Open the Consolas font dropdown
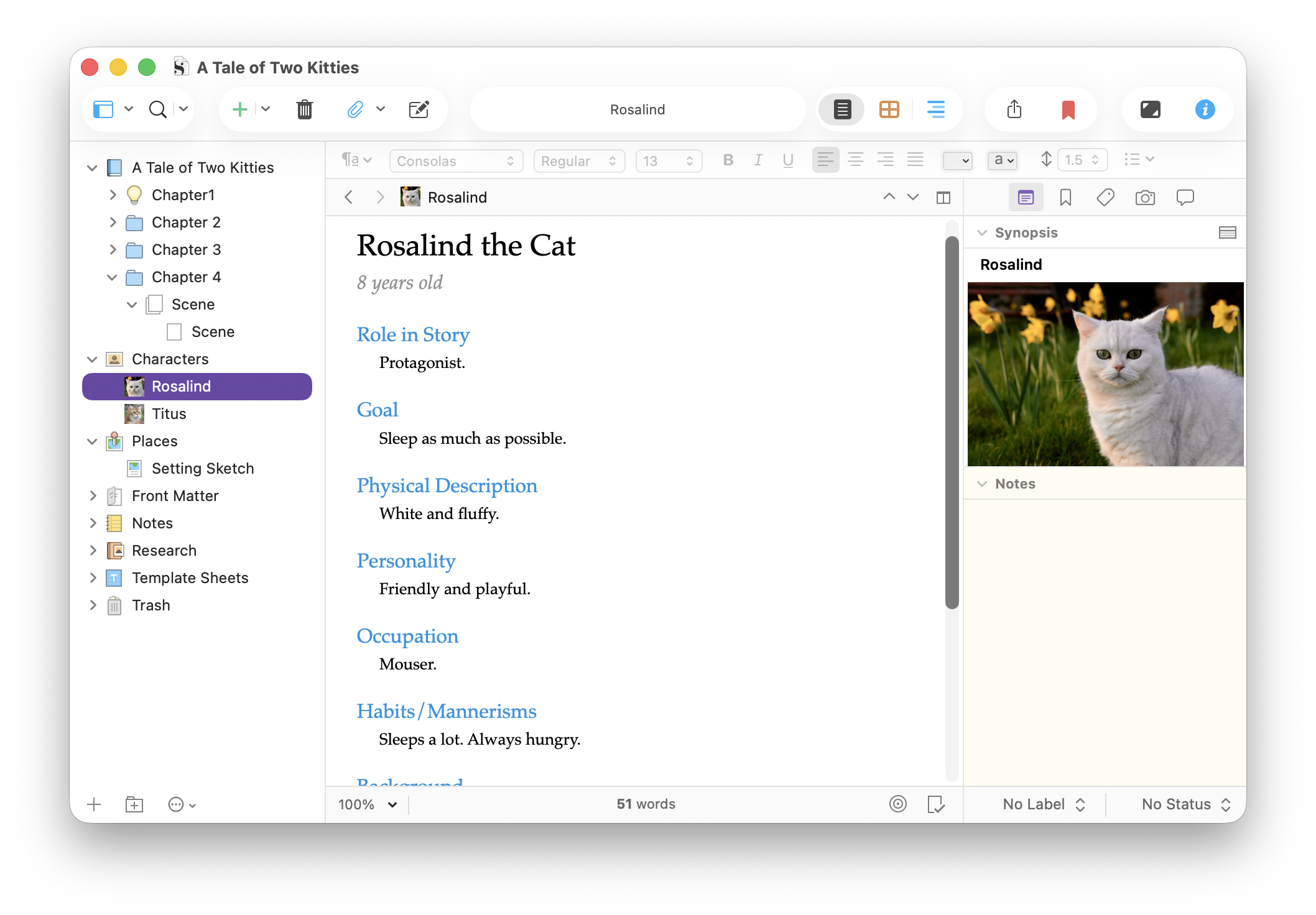 456,161
